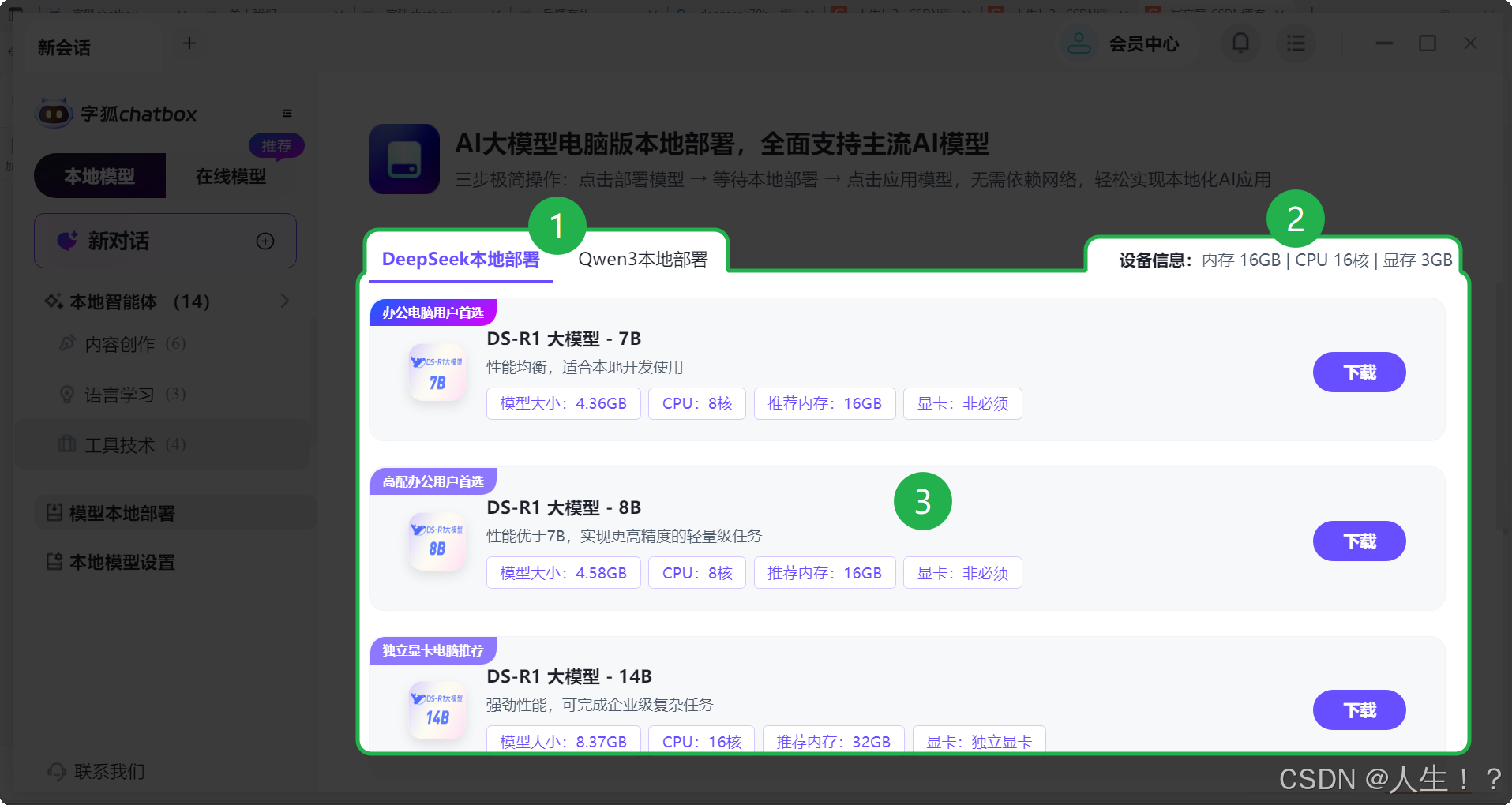Click the 办公电脑用户首选 label
This screenshot has height=805, width=1512.
[433, 313]
